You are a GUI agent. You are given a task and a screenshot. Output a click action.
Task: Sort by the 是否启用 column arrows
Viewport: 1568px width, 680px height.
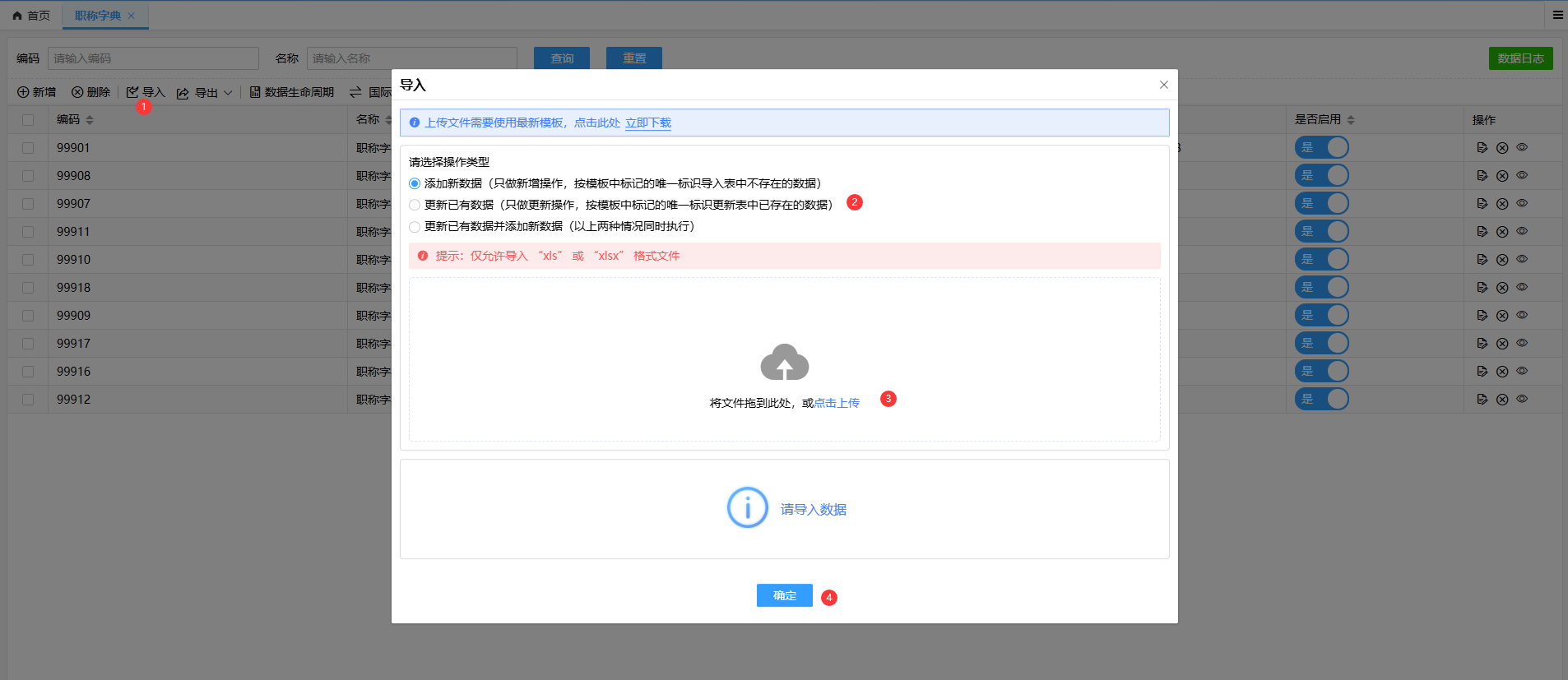(1351, 120)
